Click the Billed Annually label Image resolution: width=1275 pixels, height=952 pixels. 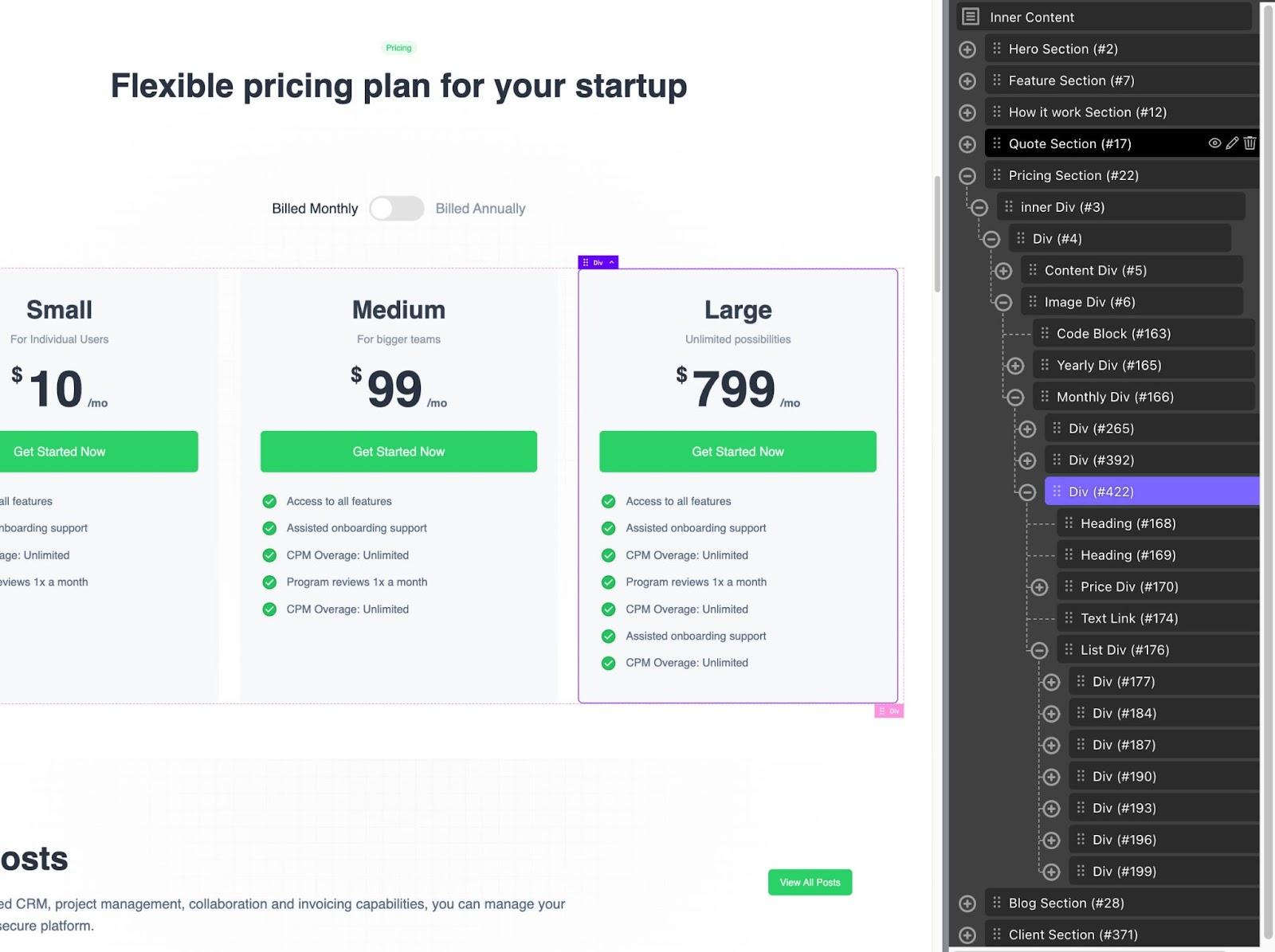[480, 209]
